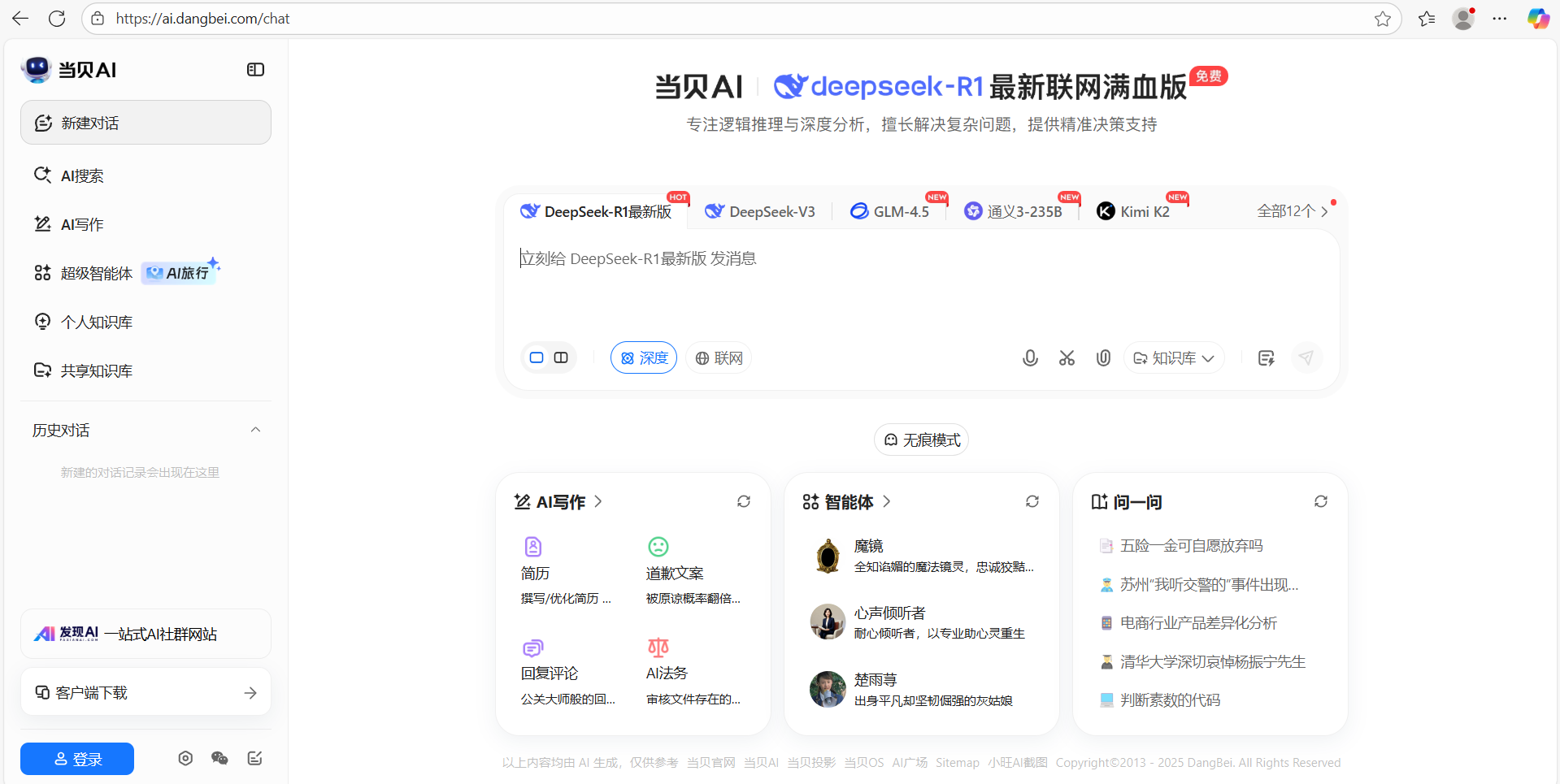Select the 通义3-235B model tab
Image resolution: width=1560 pixels, height=784 pixels.
(1013, 211)
